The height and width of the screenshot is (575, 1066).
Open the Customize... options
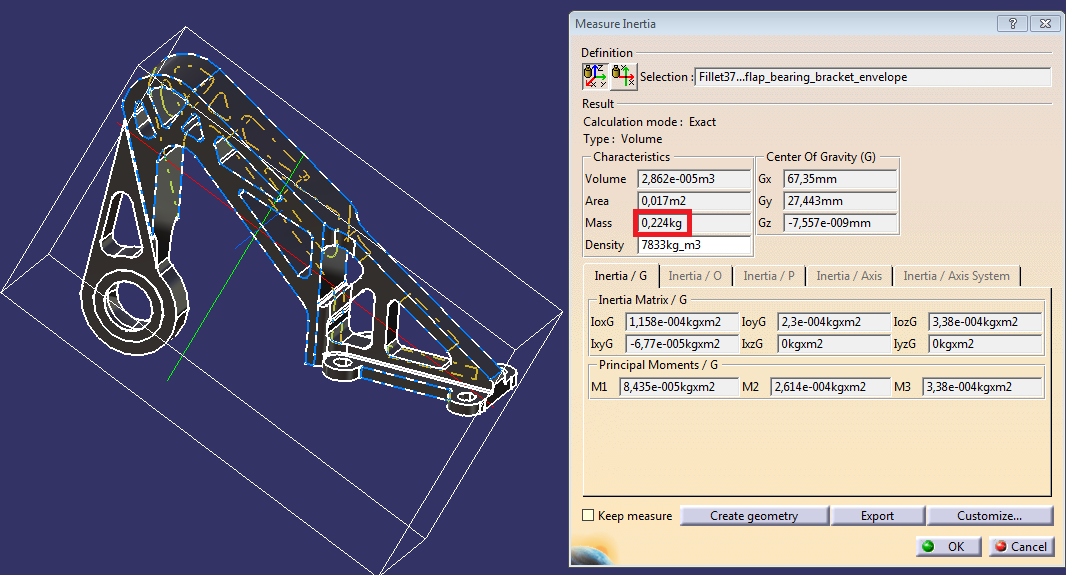[x=989, y=516]
